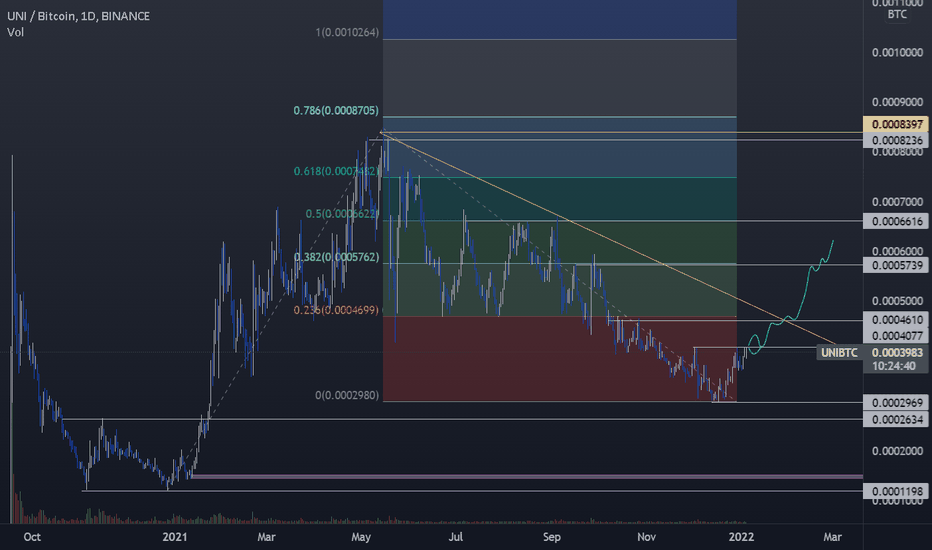Click the 0.0004077 price axis label
This screenshot has width=932, height=550.
click(896, 336)
